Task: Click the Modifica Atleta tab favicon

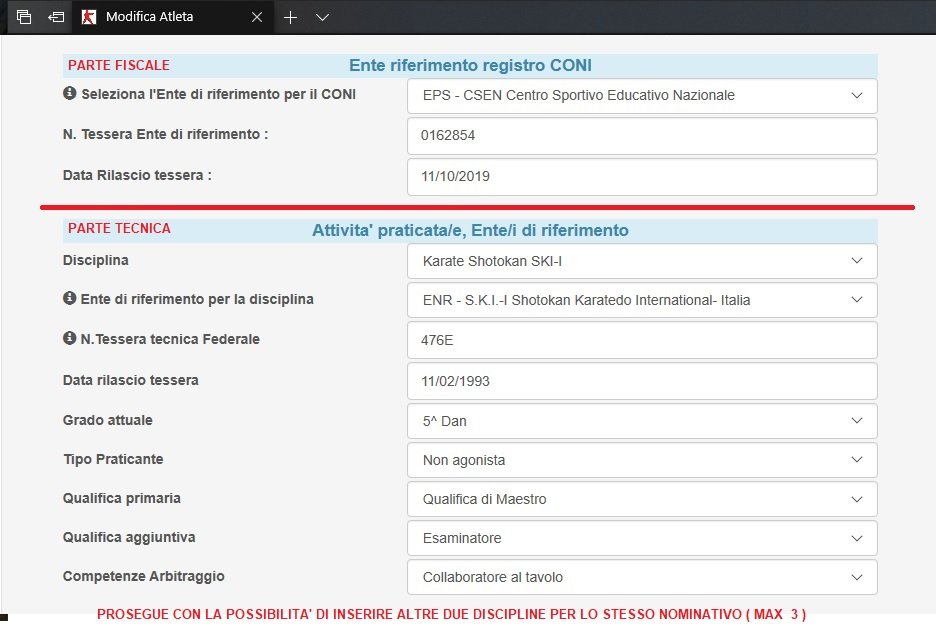Action: click(x=90, y=17)
